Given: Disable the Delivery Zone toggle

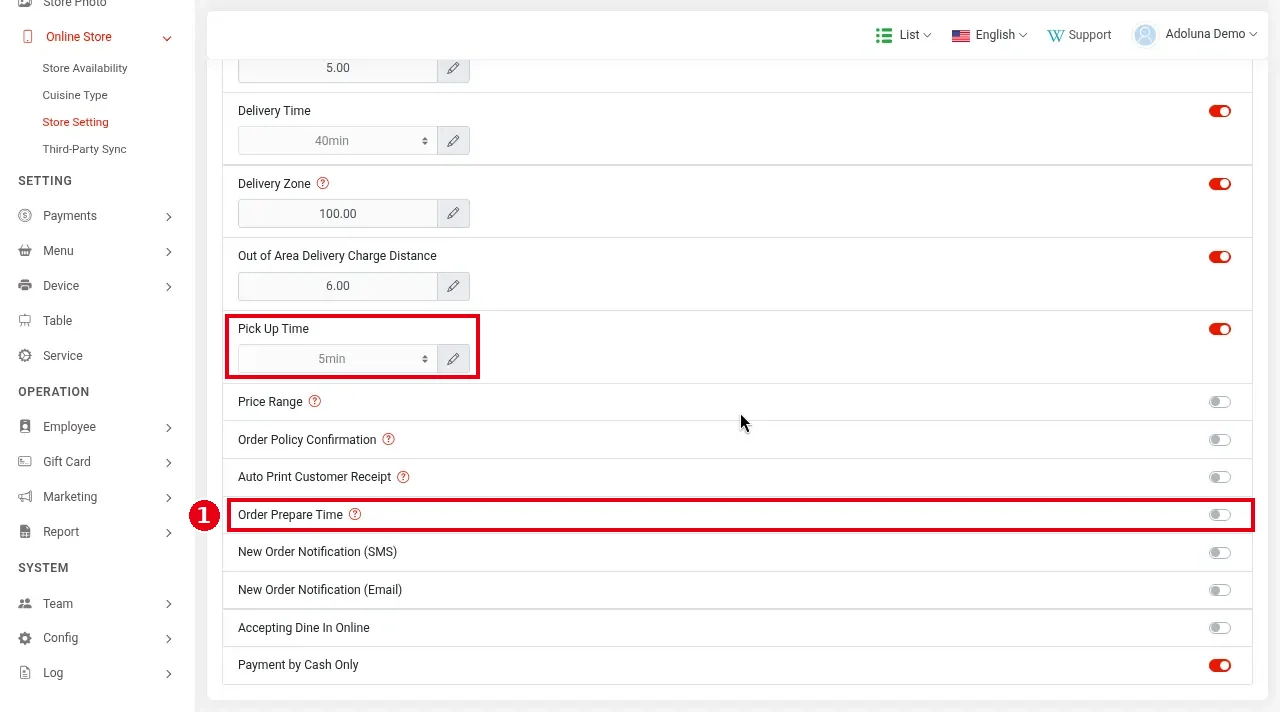Looking at the screenshot, I should click(1219, 184).
